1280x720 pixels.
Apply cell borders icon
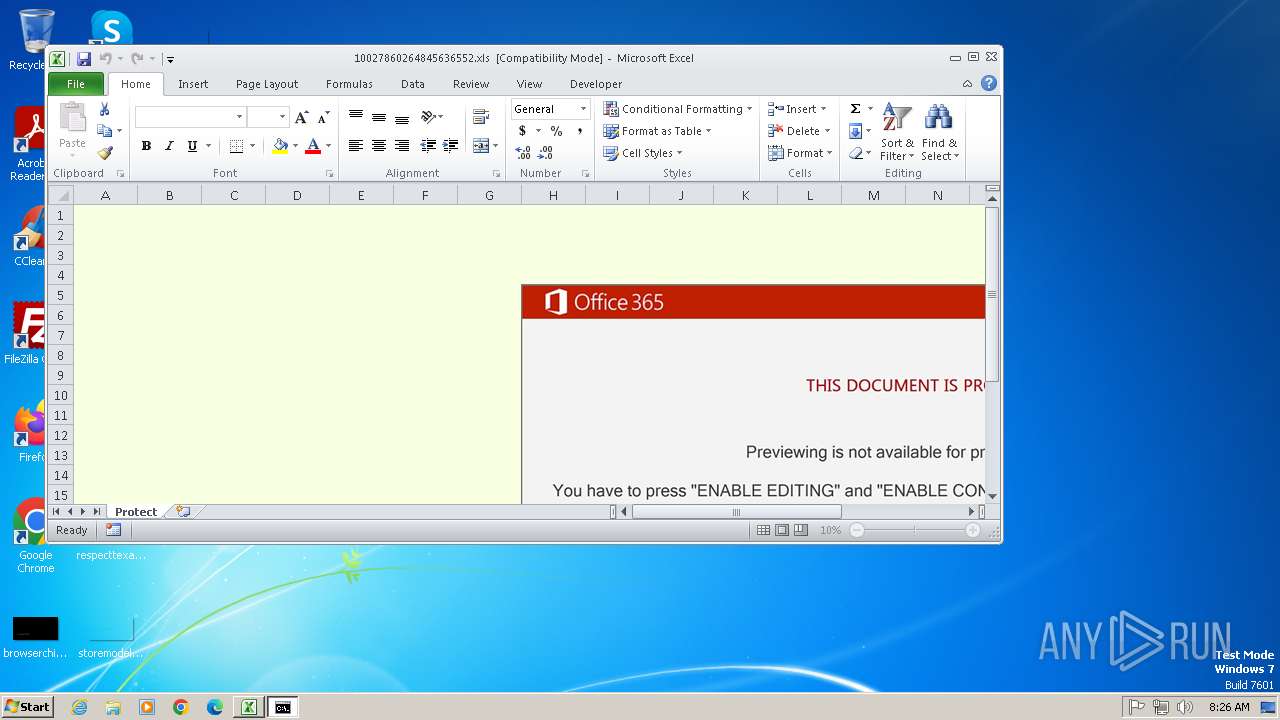tap(236, 146)
